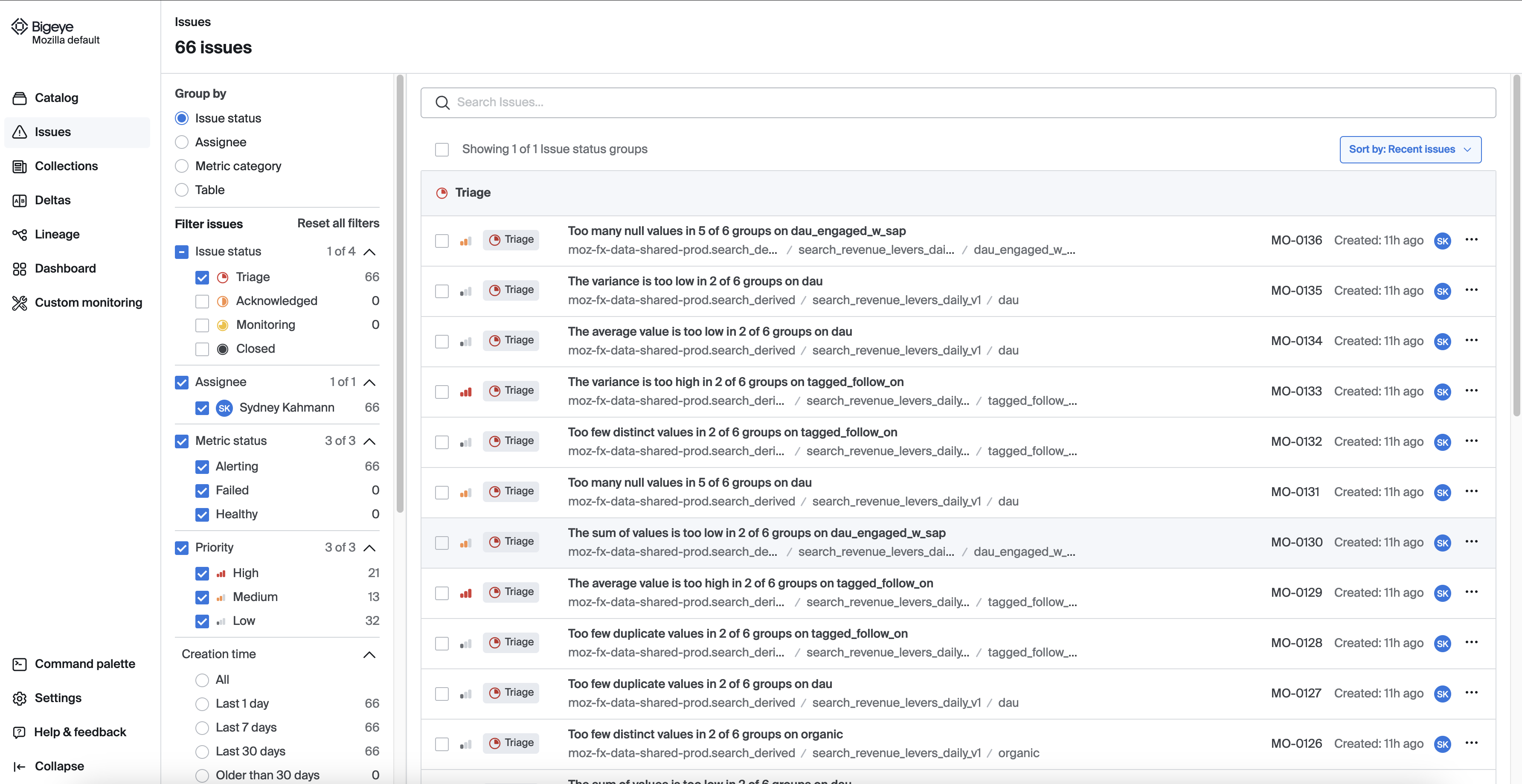Open the three-dot menu on issue MO-0136
Viewport: 1522px width, 784px height.
click(1472, 240)
